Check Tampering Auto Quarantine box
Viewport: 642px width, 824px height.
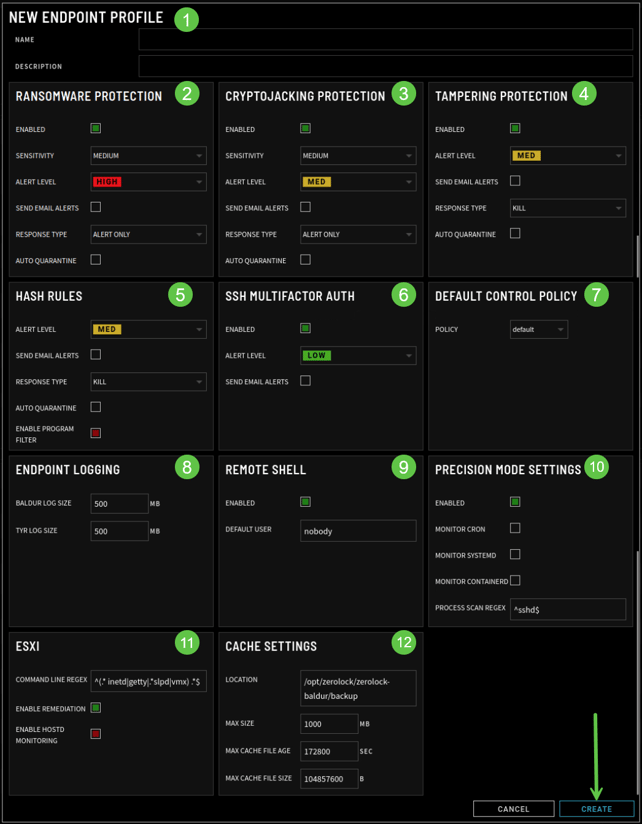[x=515, y=233]
